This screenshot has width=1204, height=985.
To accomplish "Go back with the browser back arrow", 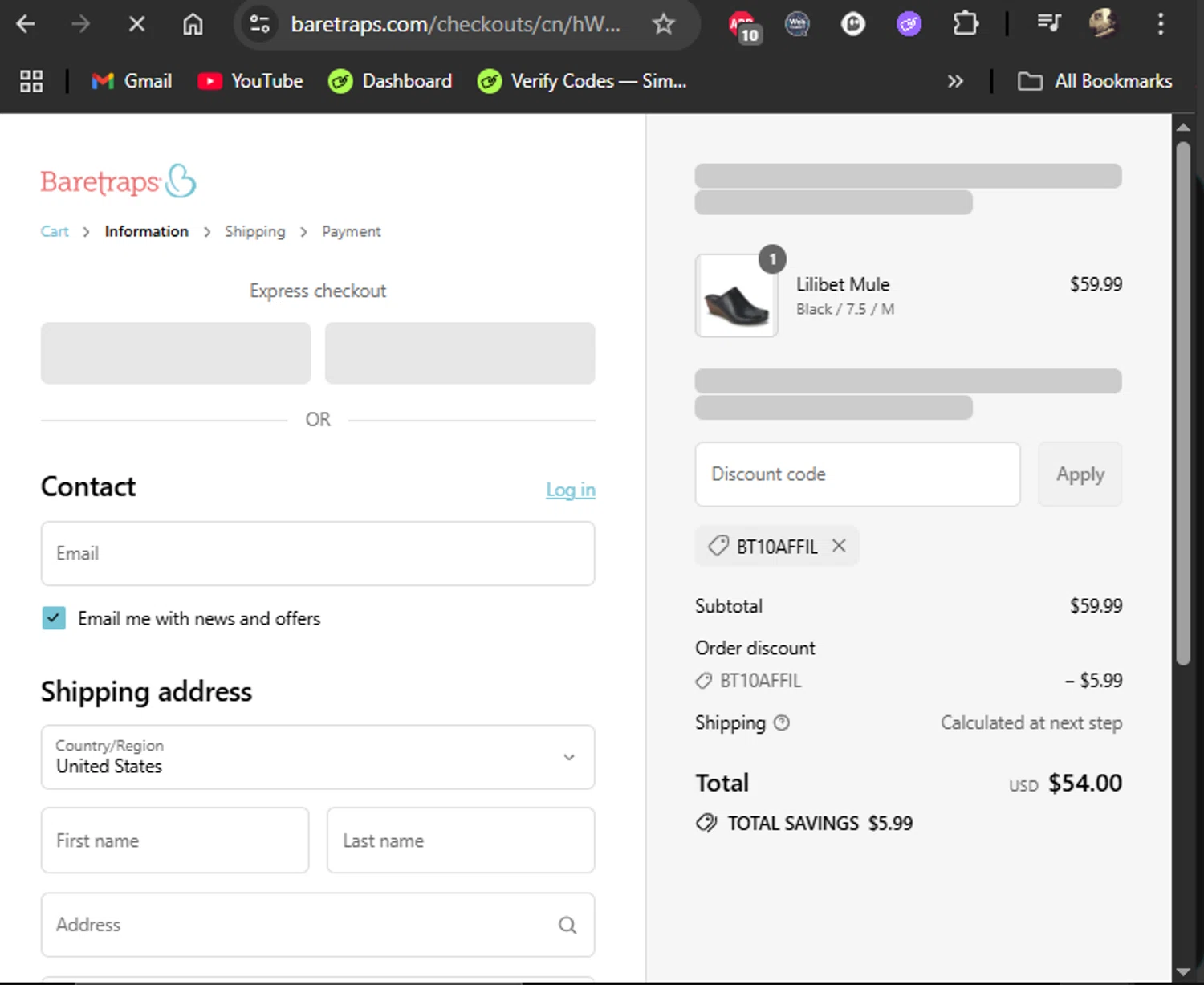I will [x=26, y=24].
